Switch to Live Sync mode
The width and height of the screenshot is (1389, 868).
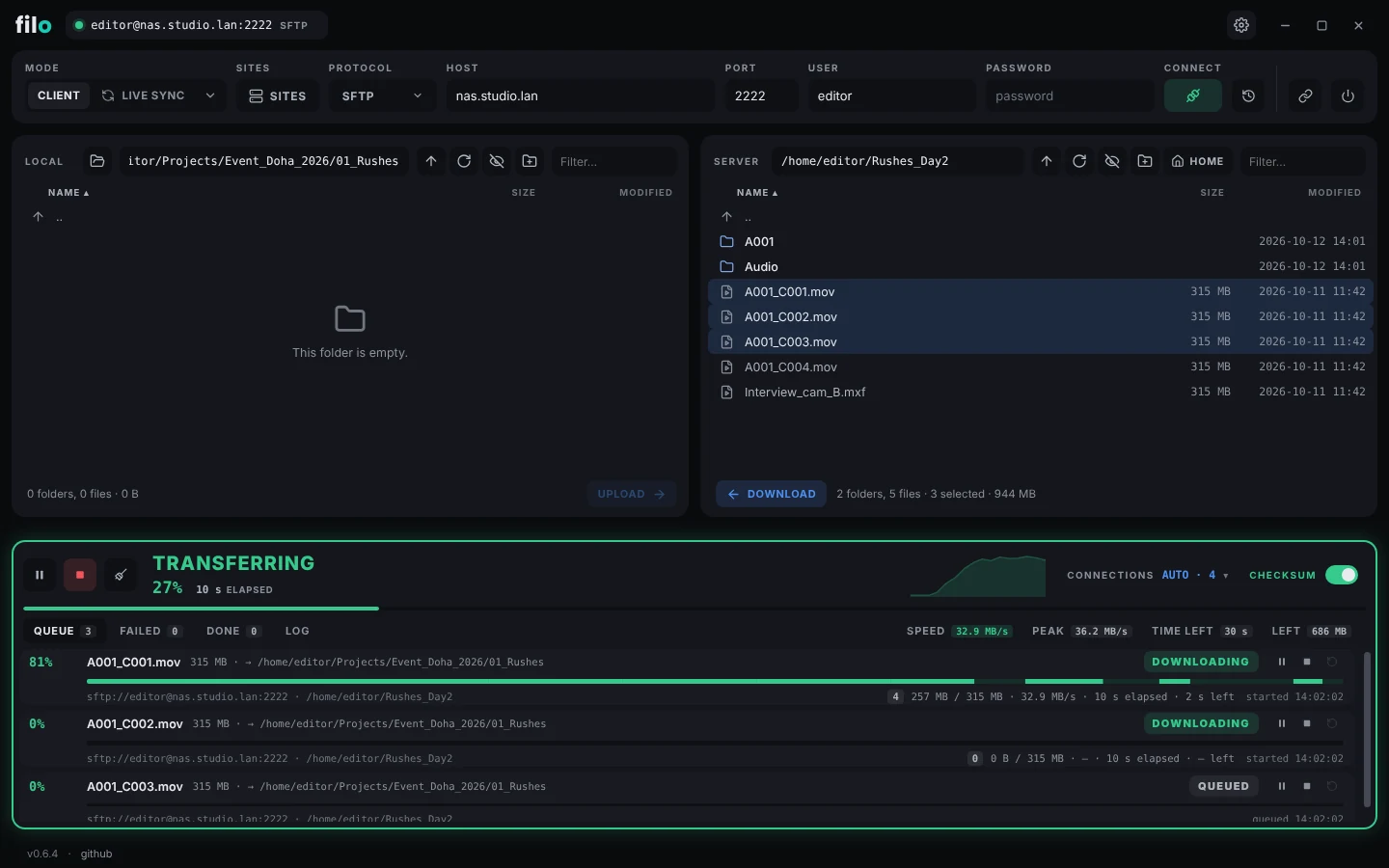[x=144, y=95]
